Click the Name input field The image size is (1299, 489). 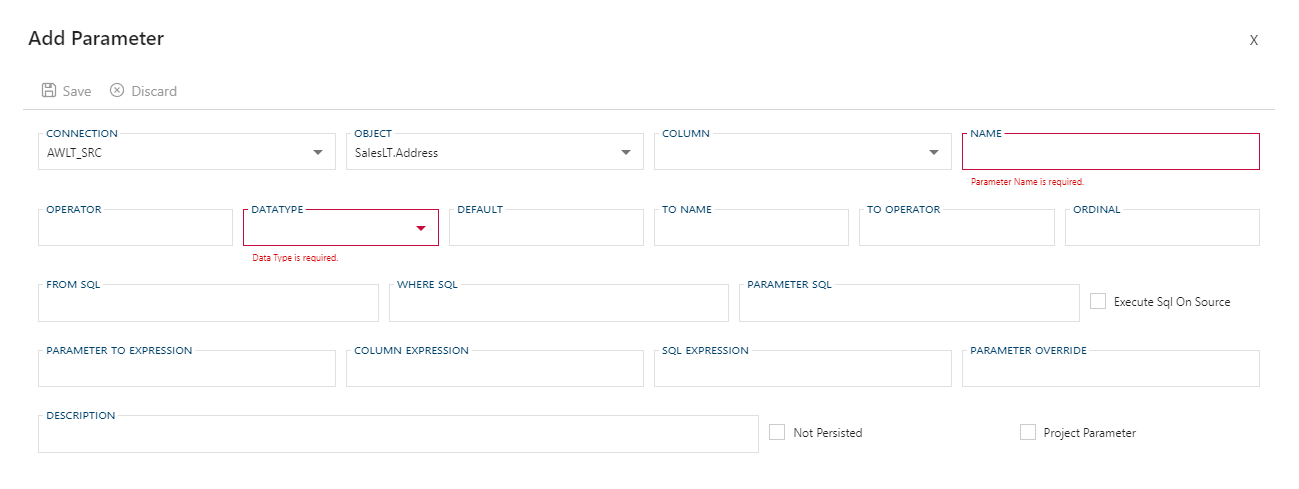(x=1110, y=153)
